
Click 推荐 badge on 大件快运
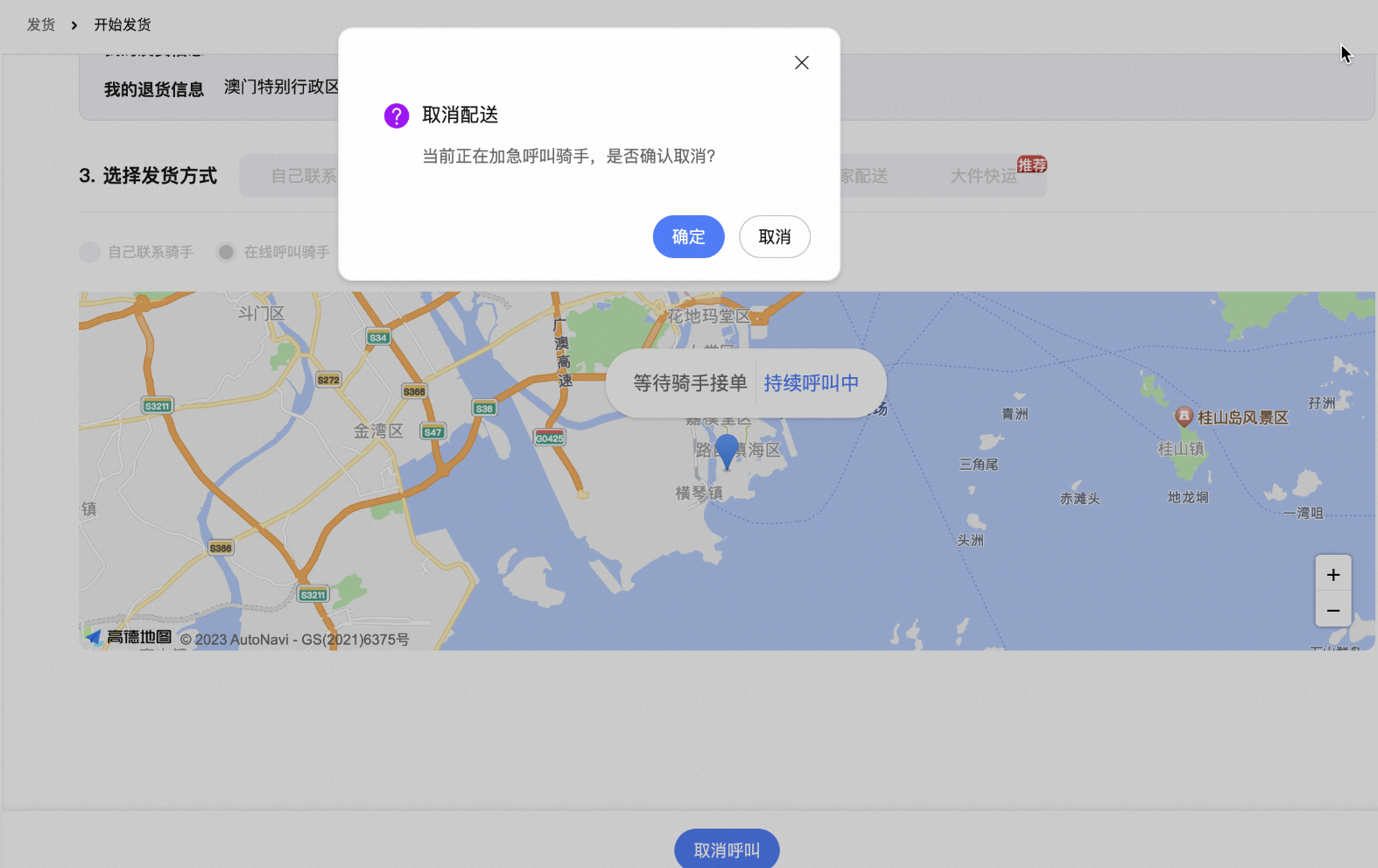[x=1032, y=164]
